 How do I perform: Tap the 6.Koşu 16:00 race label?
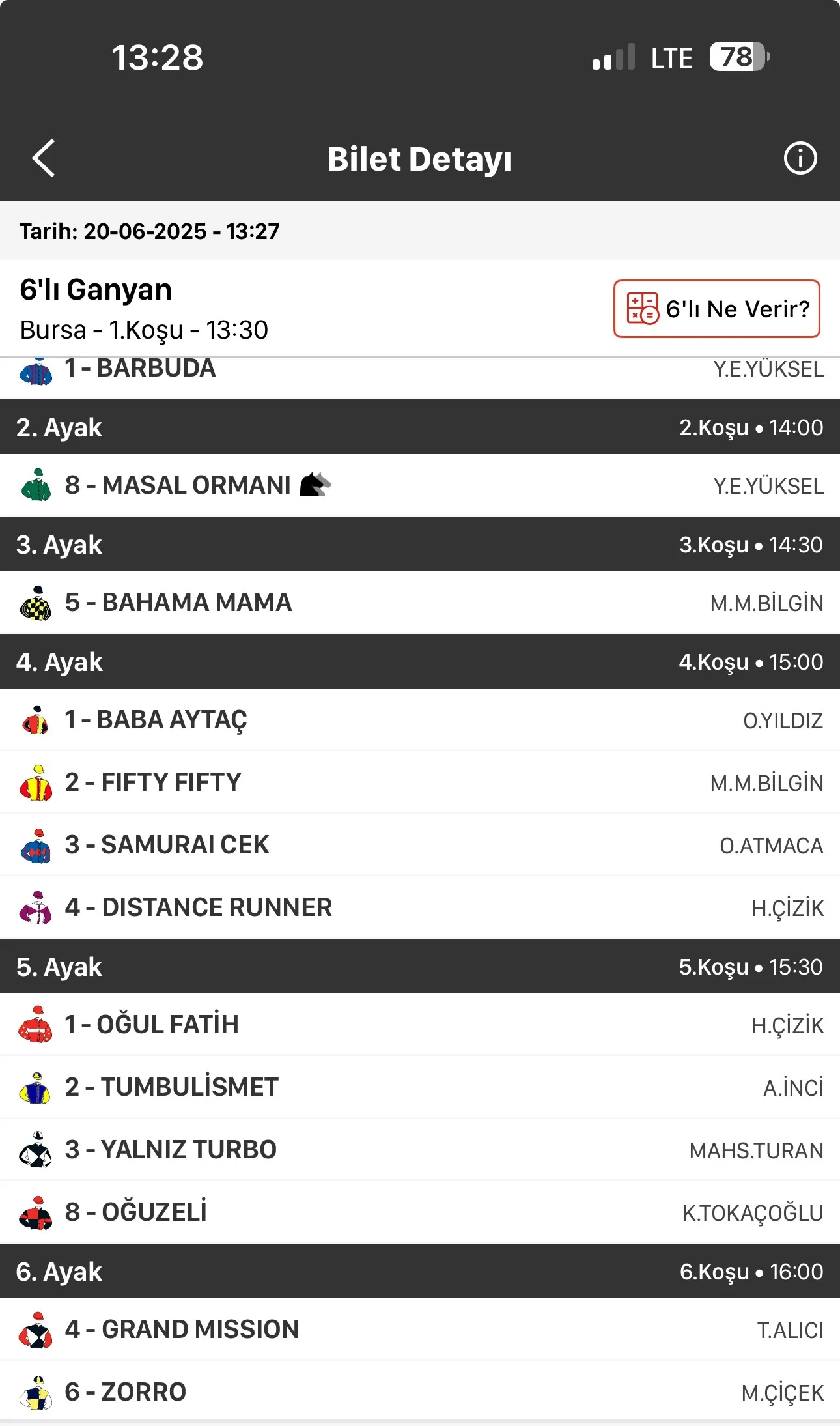[751, 1272]
